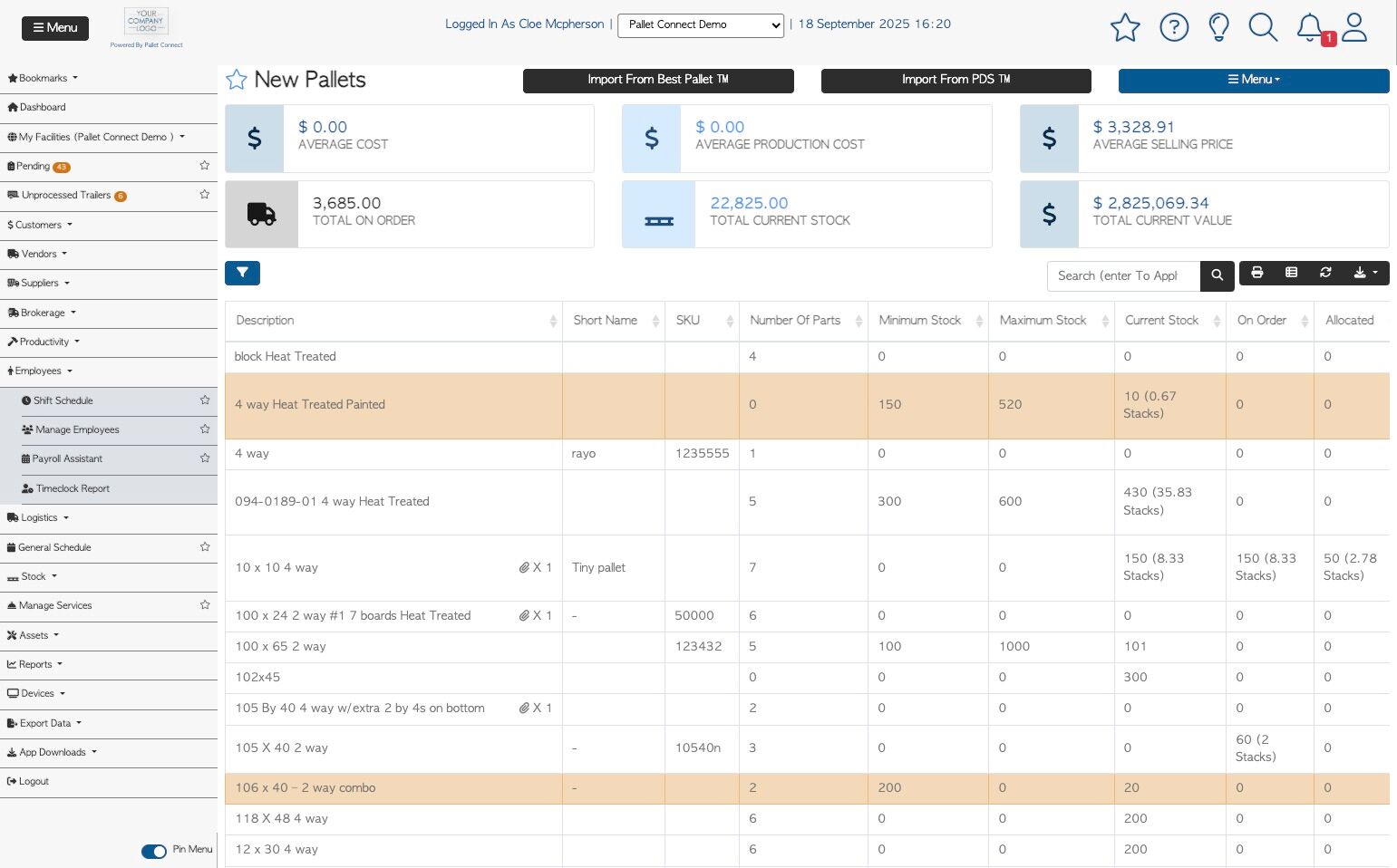Viewport: 1397px width, 868px height.
Task: Expand the App Downloads sidebar menu
Action: pos(52,752)
